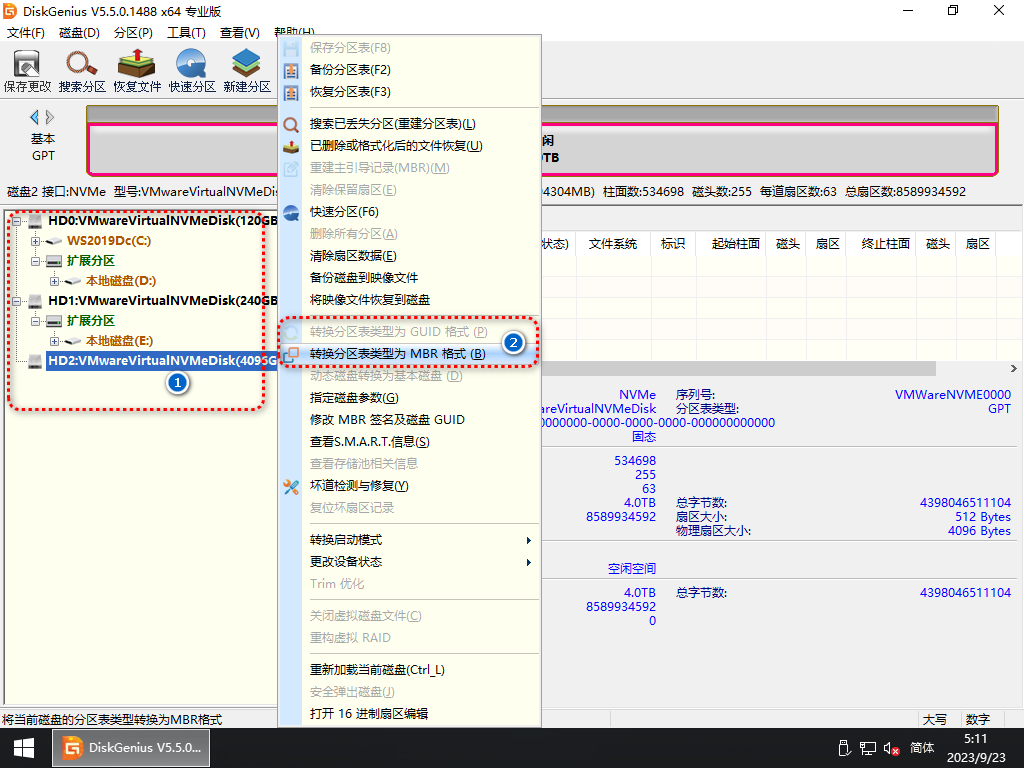Click the muted volume tray icon
The width and height of the screenshot is (1024, 768).
pos(890,748)
